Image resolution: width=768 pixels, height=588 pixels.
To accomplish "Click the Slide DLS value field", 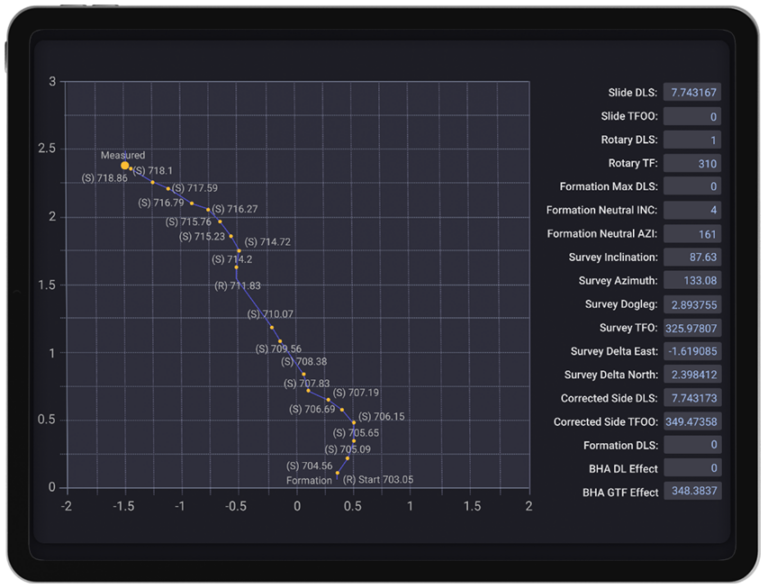I will pyautogui.click(x=692, y=92).
